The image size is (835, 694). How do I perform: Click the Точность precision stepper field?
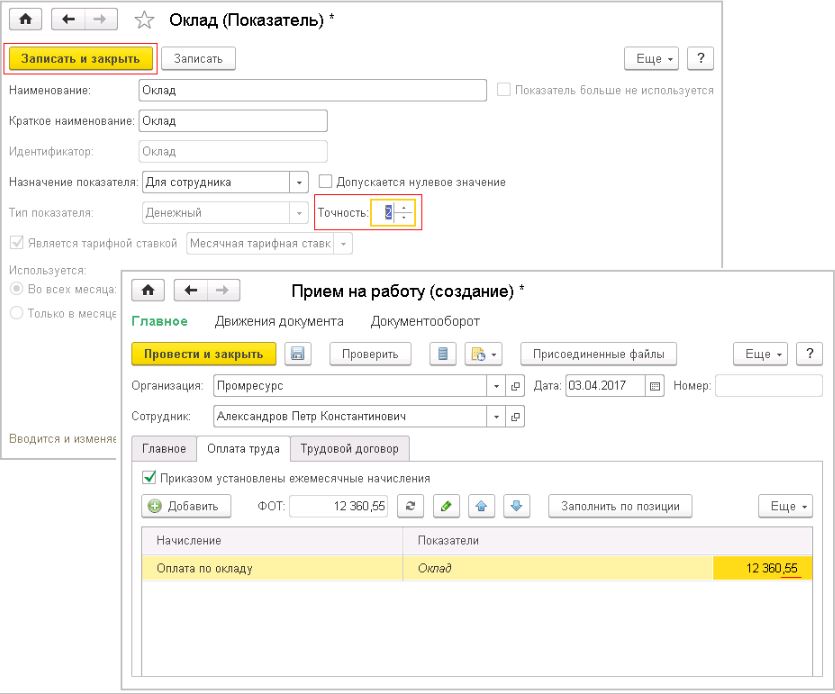(386, 212)
